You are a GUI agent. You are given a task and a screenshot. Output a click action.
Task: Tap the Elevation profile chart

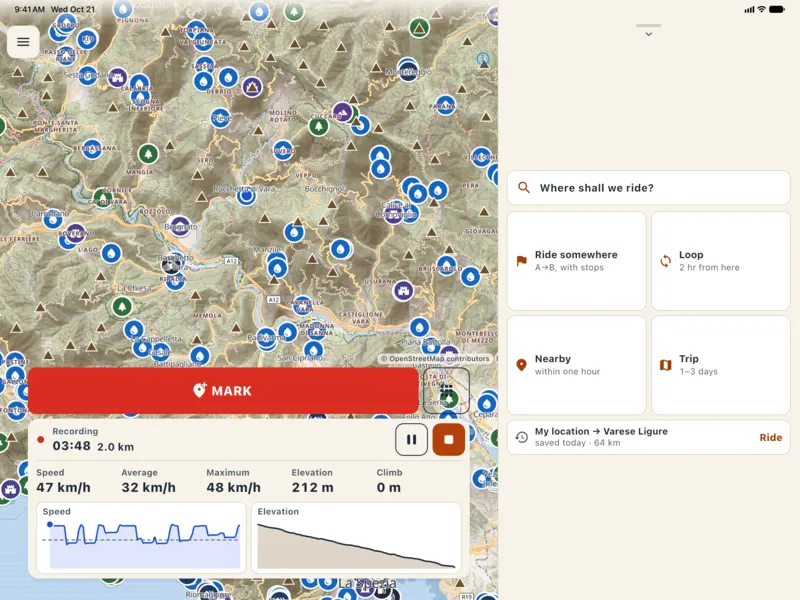pos(357,537)
